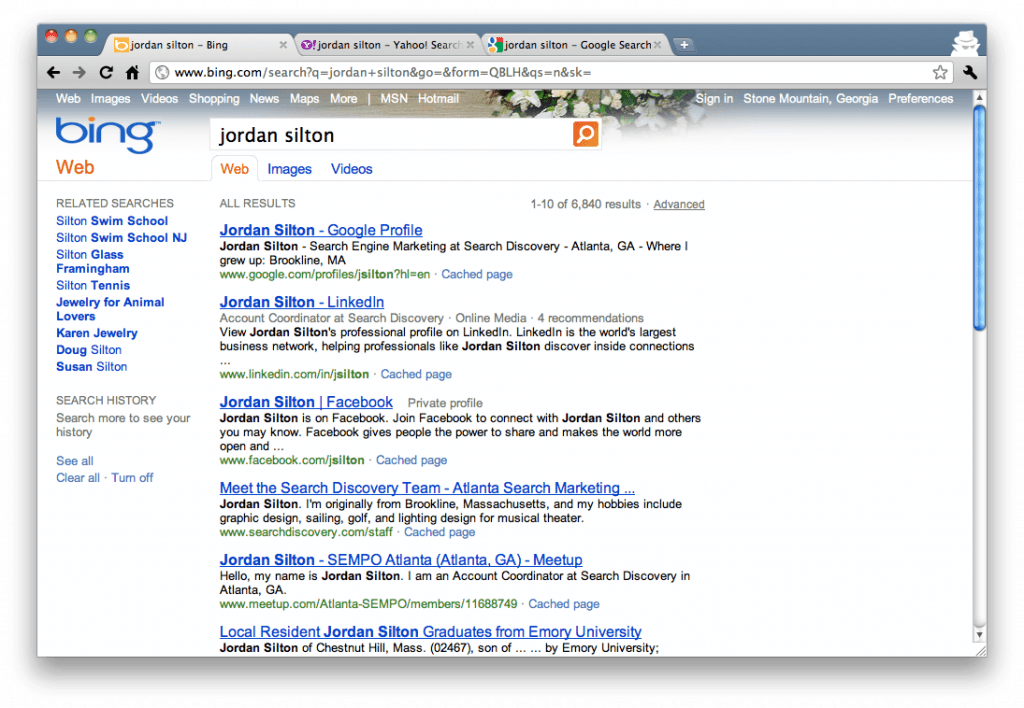View Cached page for LinkedIn result

pyautogui.click(x=416, y=374)
